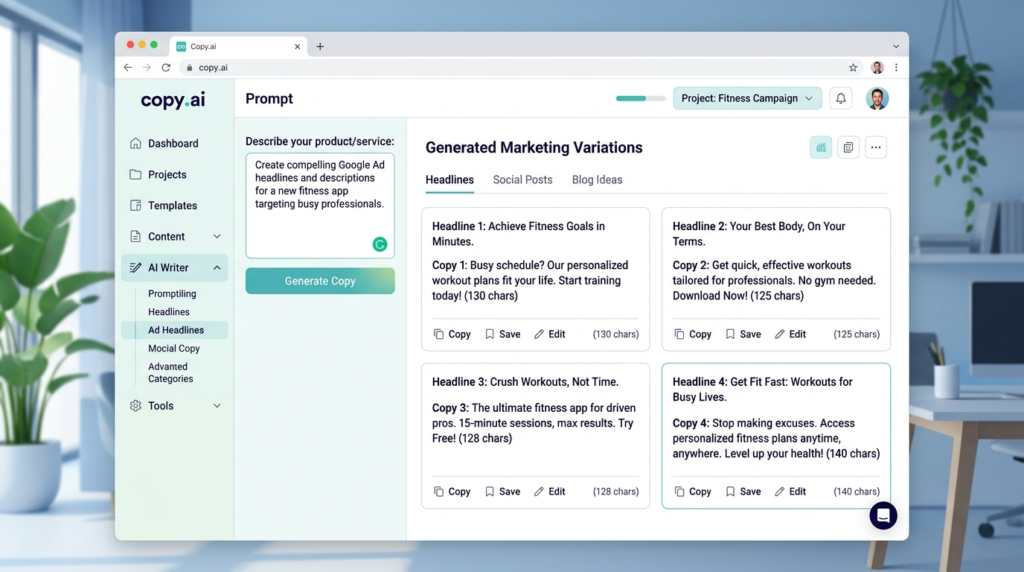Collapse the AI Writer section chevron
The width and height of the screenshot is (1024, 572).
tap(217, 268)
